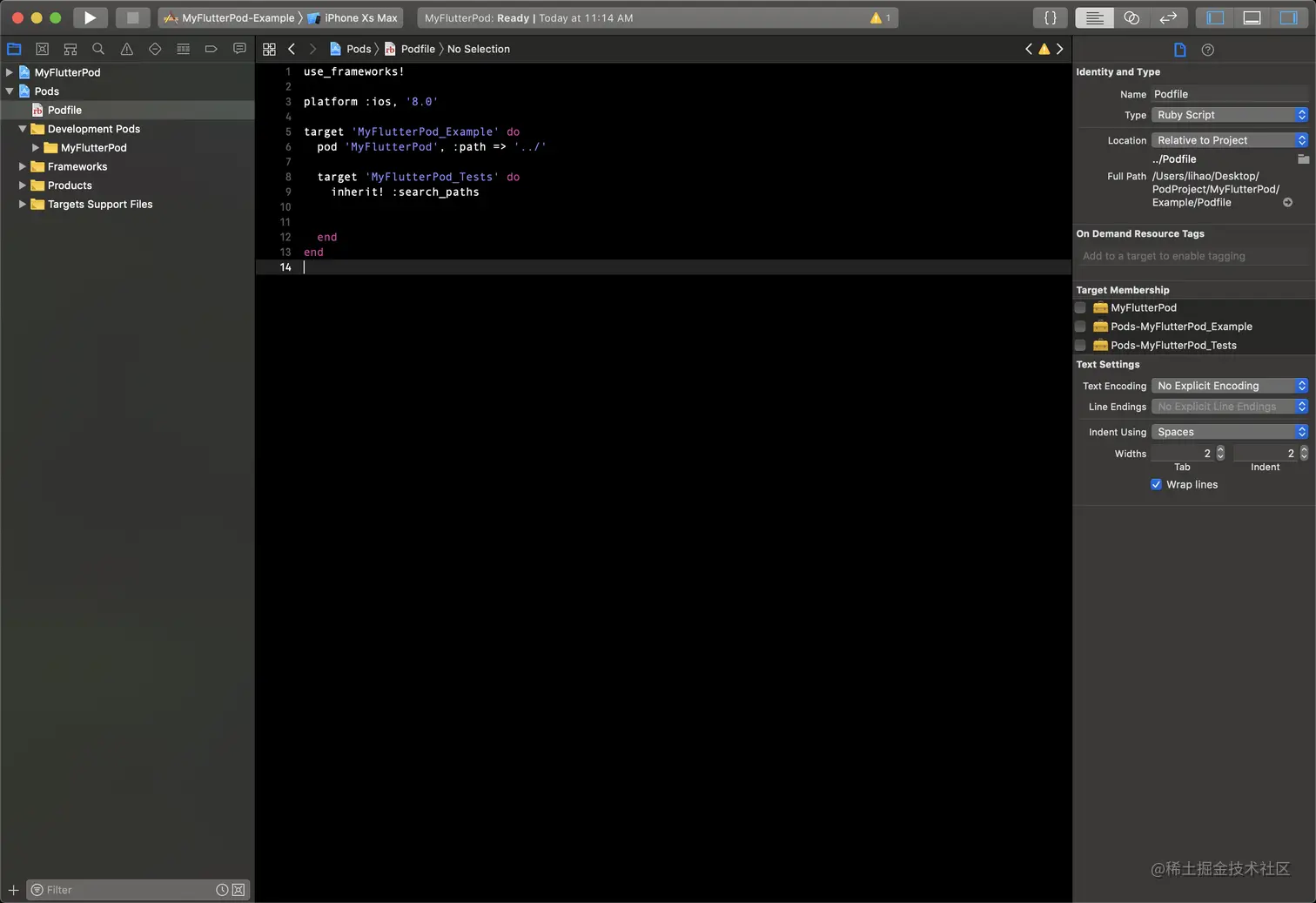Expand the MyFlutterPod folder under Development Pods
The image size is (1316, 903).
click(36, 147)
